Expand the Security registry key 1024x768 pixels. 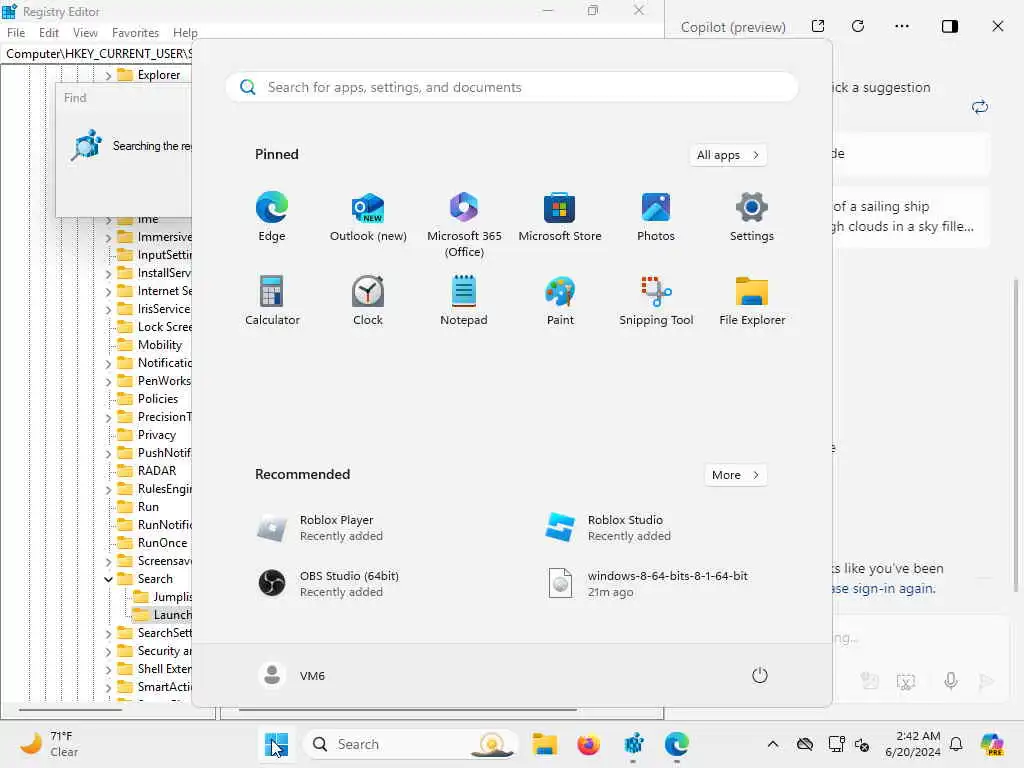(x=108, y=652)
